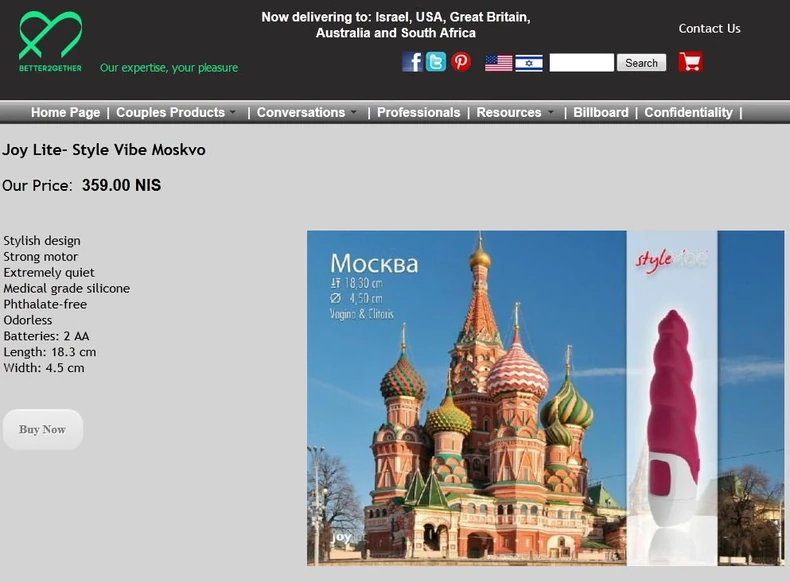Expand the Resources dropdown arrow
This screenshot has width=790, height=582.
pyautogui.click(x=550, y=112)
